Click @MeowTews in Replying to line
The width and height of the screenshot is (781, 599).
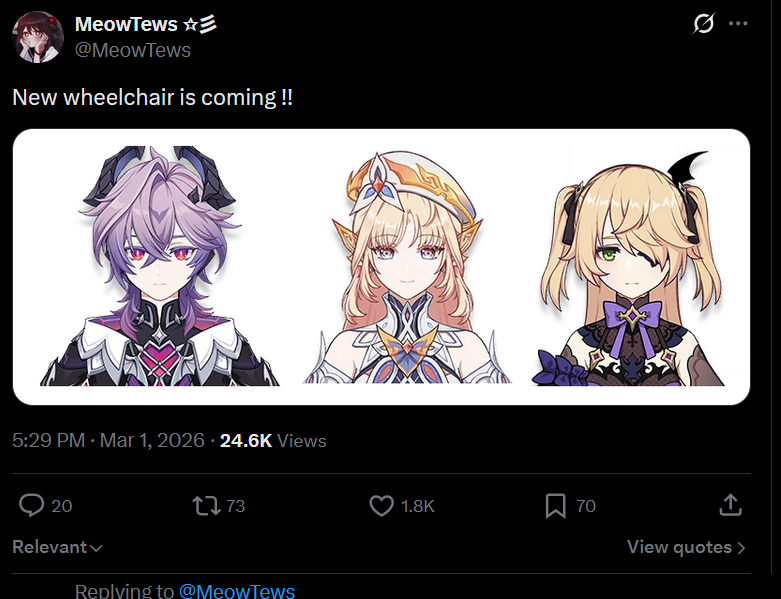tap(237, 591)
